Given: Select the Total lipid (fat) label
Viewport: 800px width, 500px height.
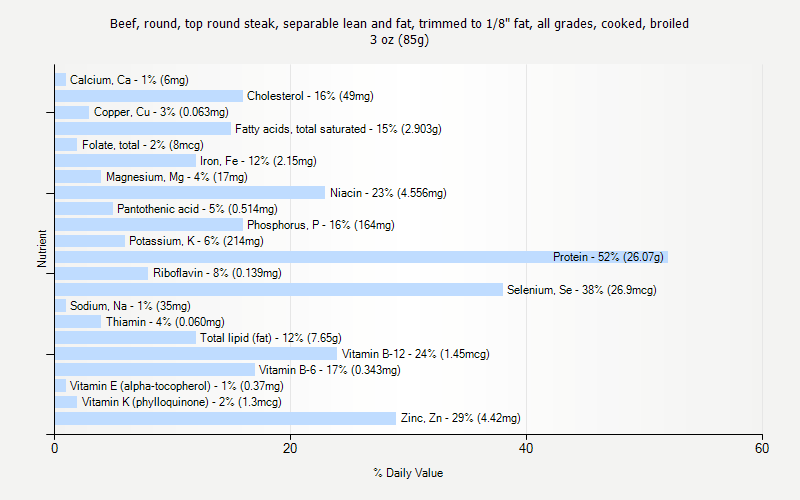Looking at the screenshot, I should (270, 338).
